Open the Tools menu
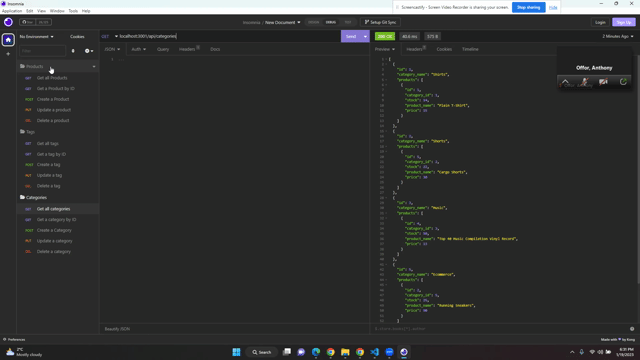This screenshot has width=640, height=360. tap(73, 11)
